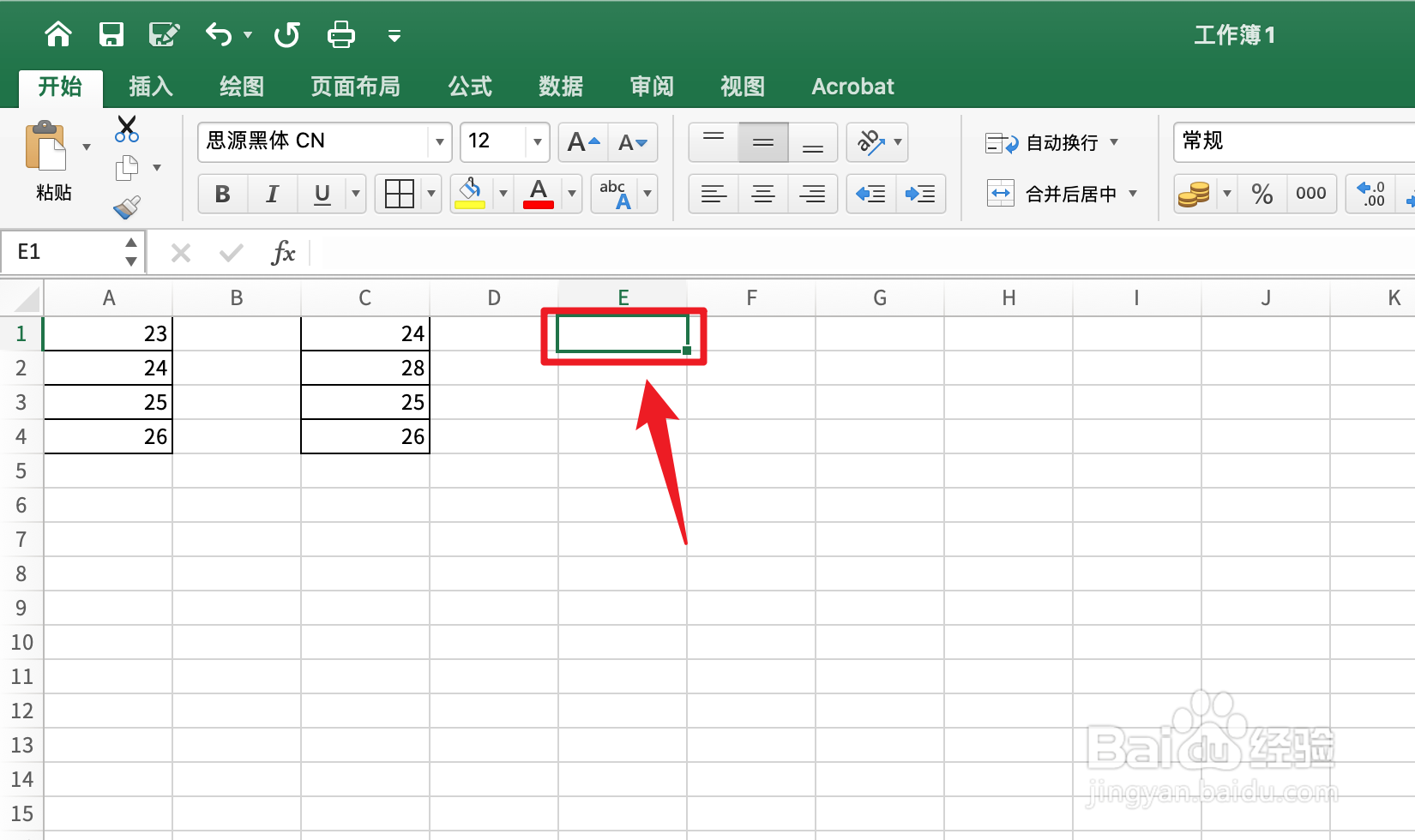Click the name box stepper arrows

(131, 252)
